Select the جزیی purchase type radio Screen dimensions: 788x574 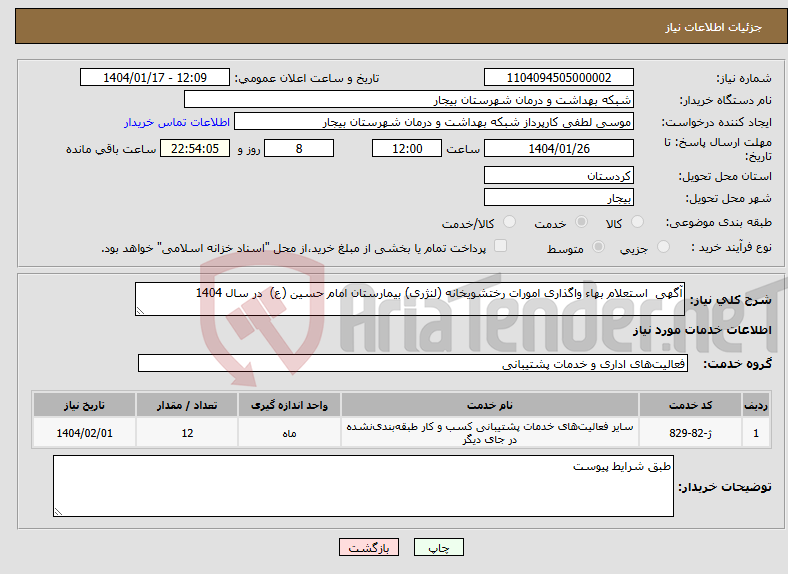[663, 246]
